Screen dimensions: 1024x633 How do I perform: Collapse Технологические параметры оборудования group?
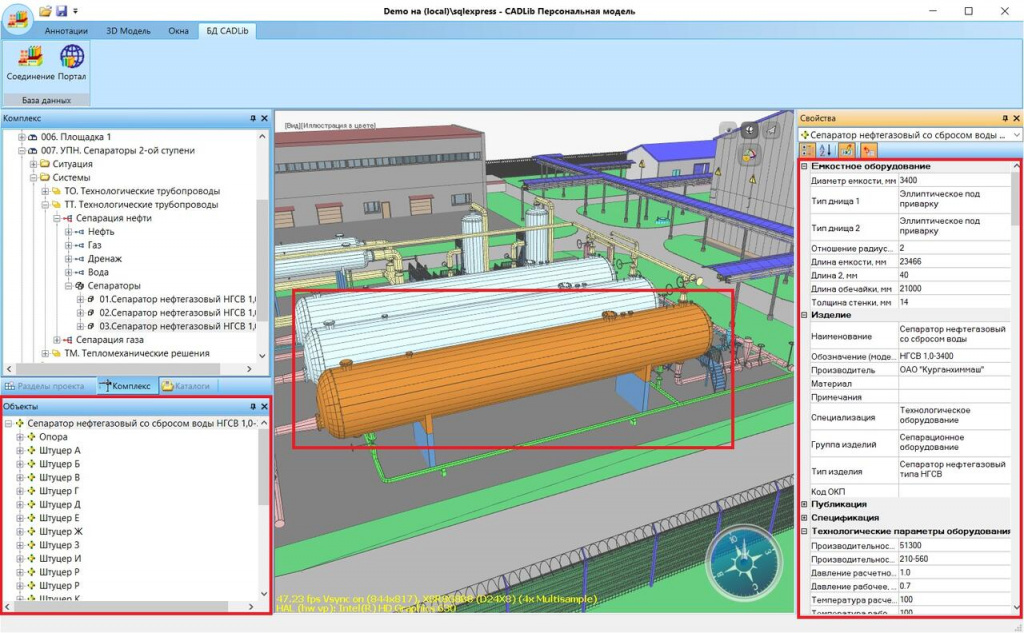tap(805, 532)
